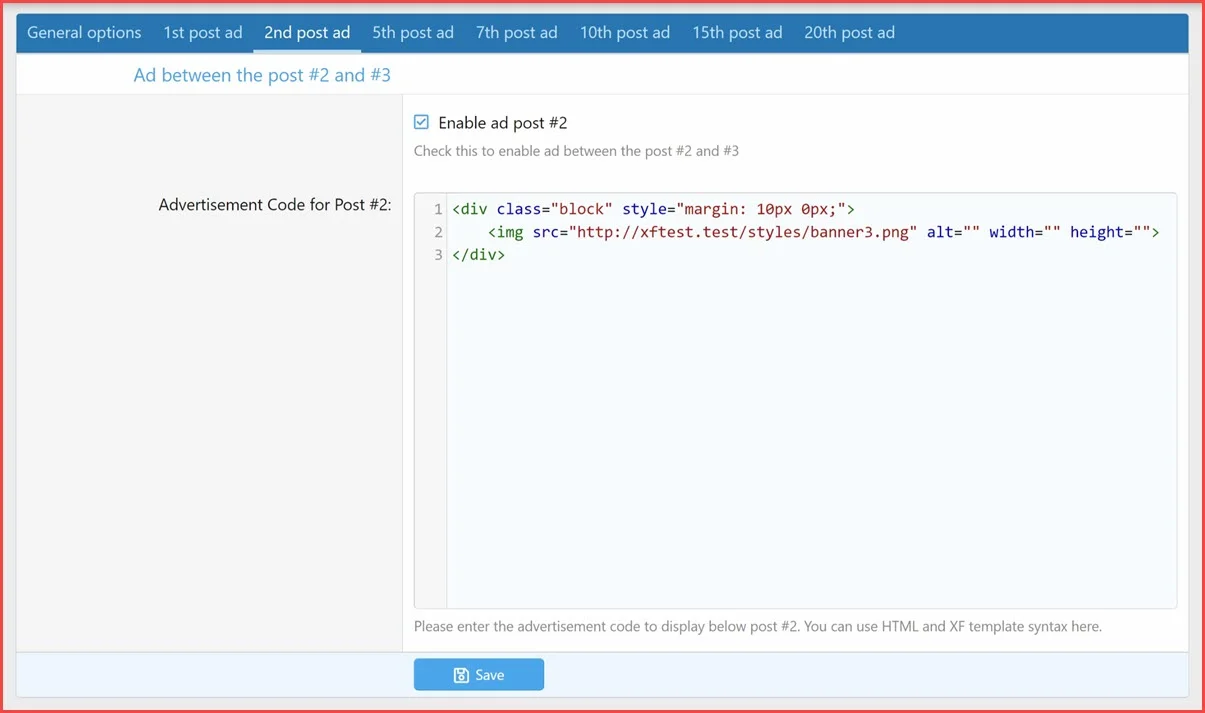Select the 15th post ad tab
Viewport: 1205px width, 713px height.
tap(737, 33)
